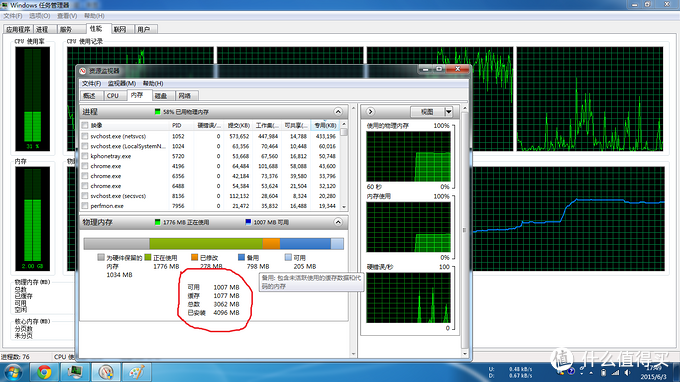Launch Chrome from the taskbar
The image size is (680, 382).
tap(44, 372)
